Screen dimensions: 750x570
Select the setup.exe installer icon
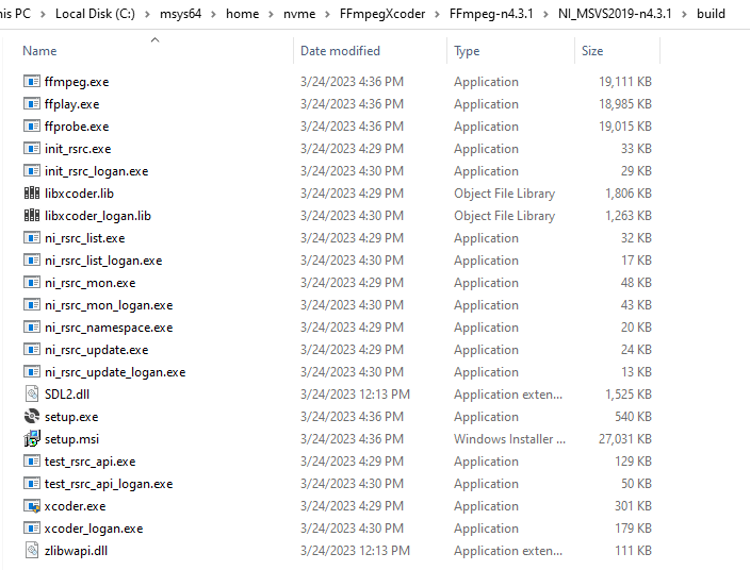(32, 417)
